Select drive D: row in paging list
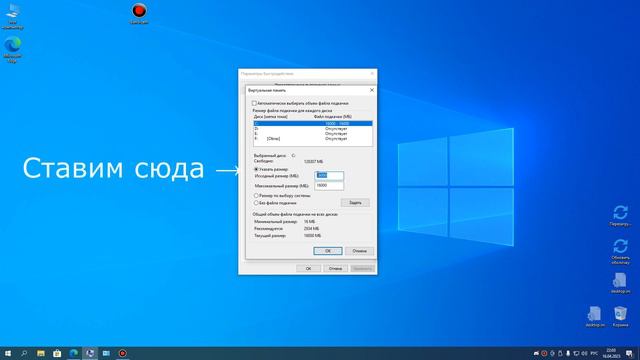 (x=313, y=129)
